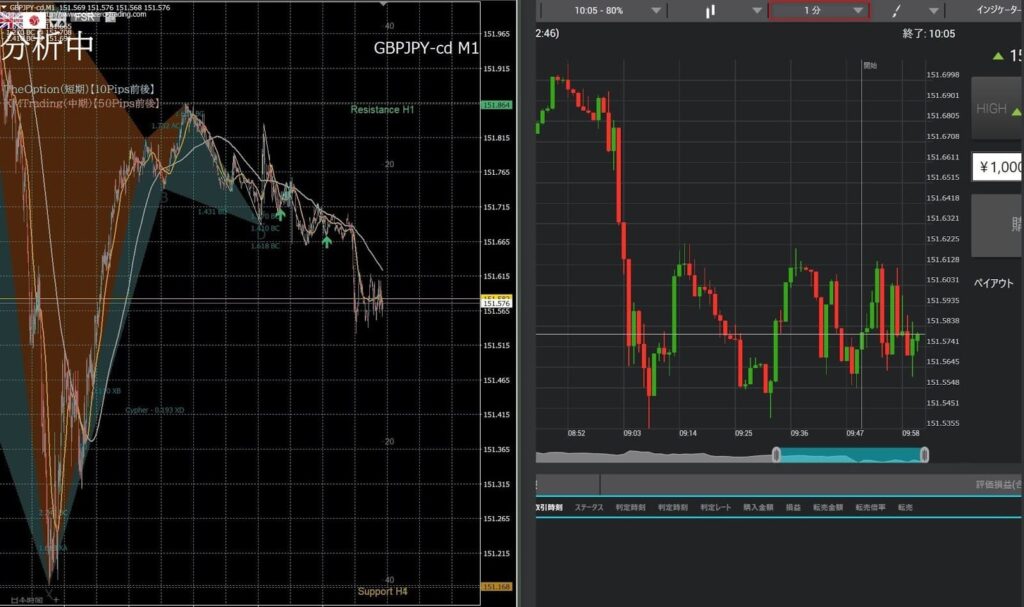This screenshot has width=1024, height=607.
Task: Click the 09:47 time label on the candlestick chart
Action: 855,433
